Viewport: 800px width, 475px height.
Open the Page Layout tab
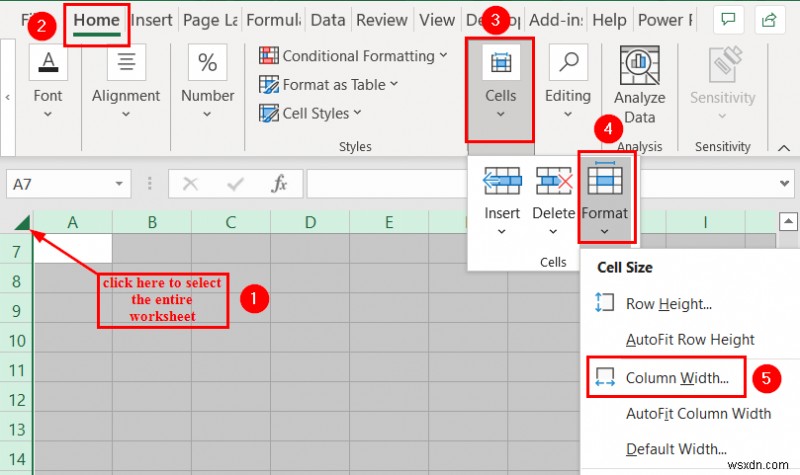[x=210, y=20]
